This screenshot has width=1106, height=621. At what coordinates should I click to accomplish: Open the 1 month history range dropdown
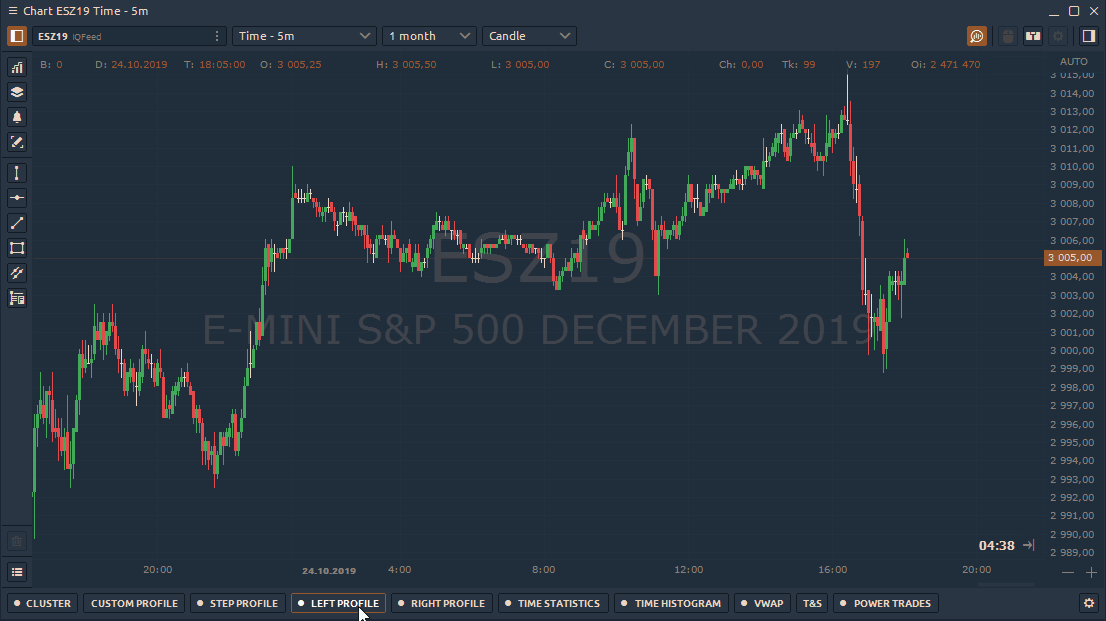(429, 36)
